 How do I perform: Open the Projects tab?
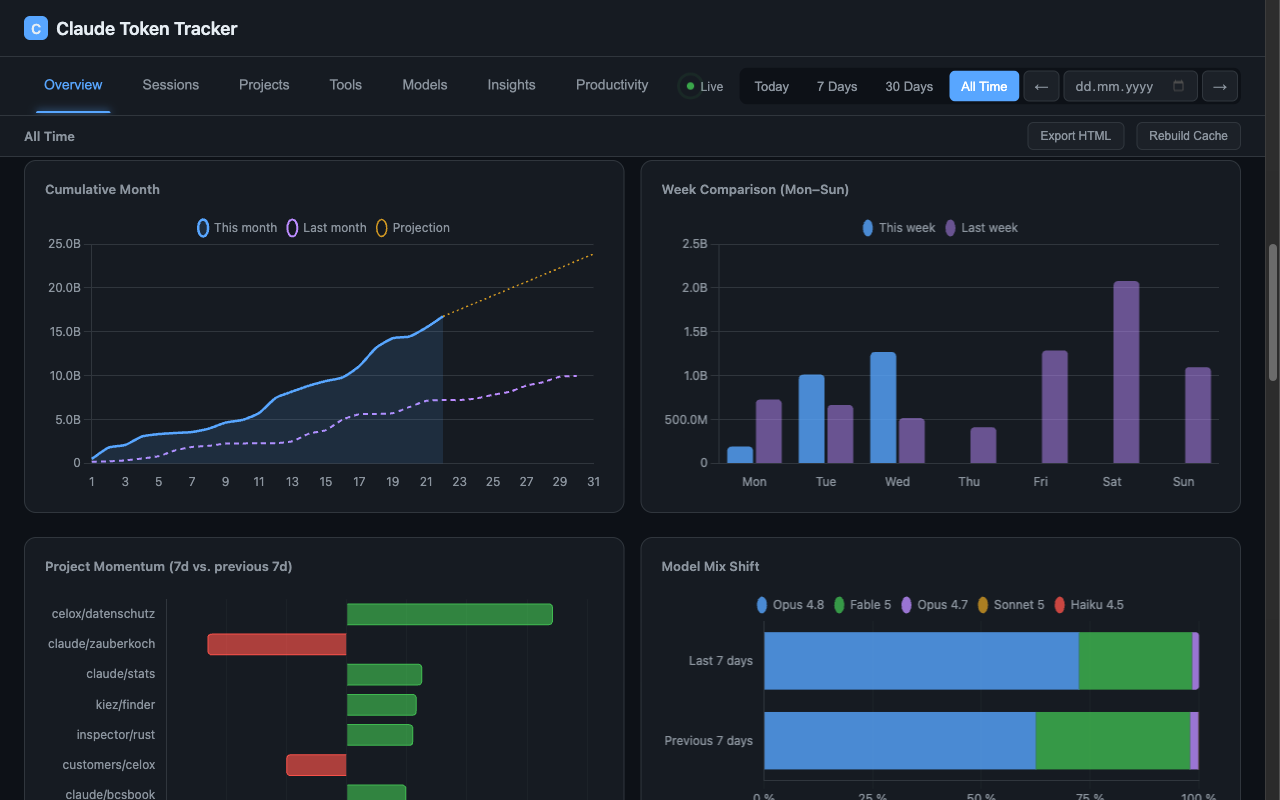264,85
